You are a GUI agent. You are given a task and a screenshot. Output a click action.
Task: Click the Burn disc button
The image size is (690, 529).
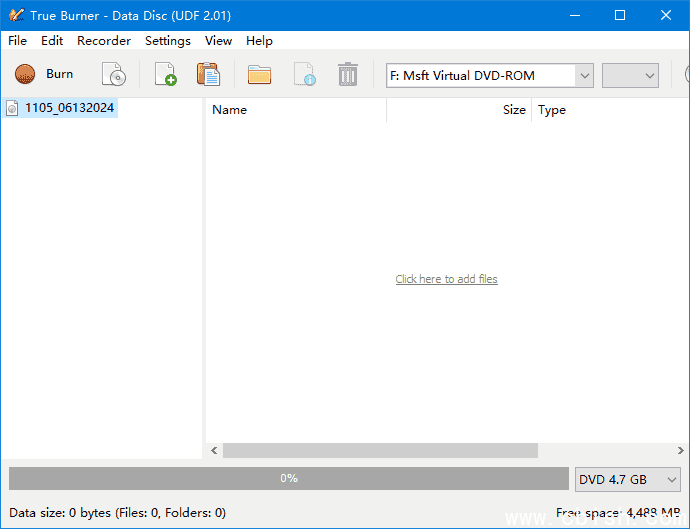click(x=45, y=74)
